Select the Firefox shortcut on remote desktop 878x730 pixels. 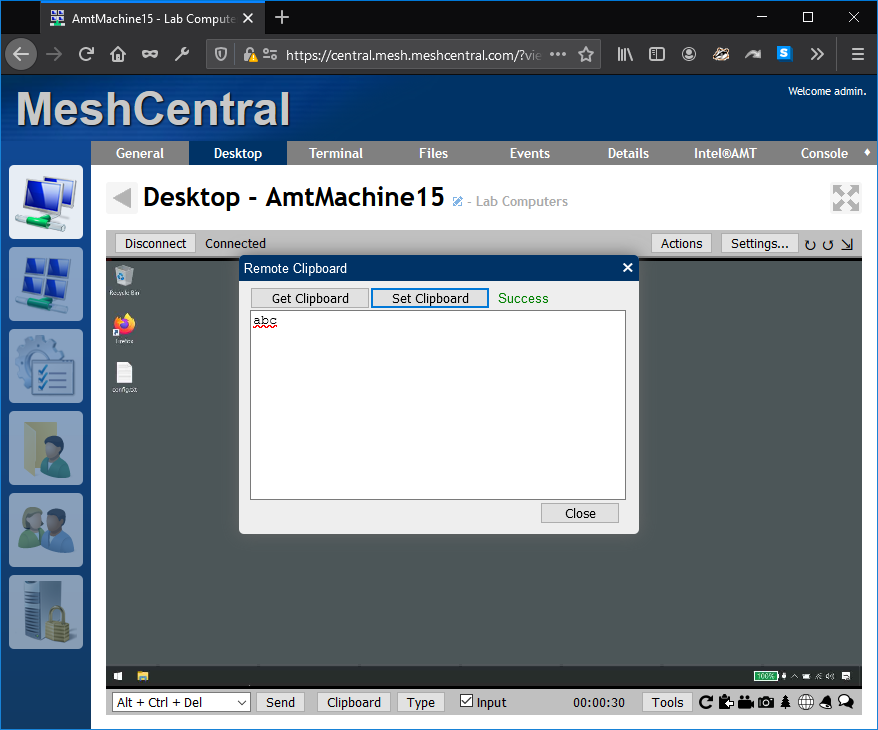pos(124,329)
